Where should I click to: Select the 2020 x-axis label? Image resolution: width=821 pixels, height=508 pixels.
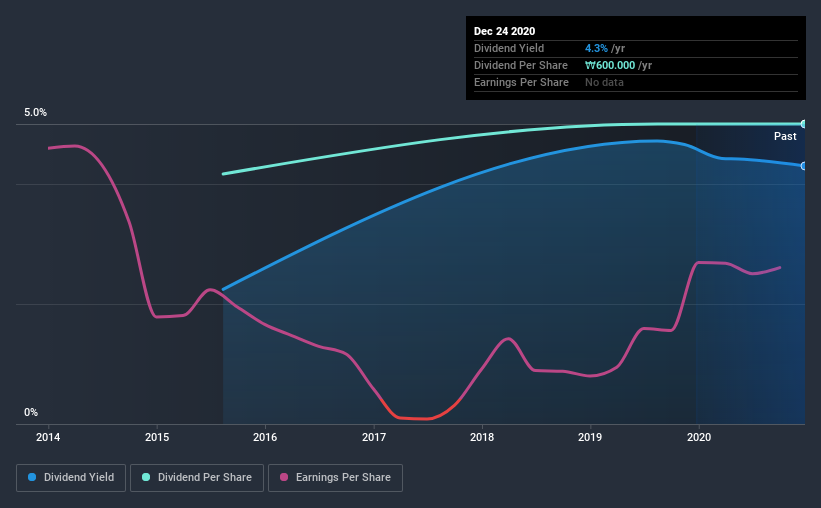pos(699,437)
